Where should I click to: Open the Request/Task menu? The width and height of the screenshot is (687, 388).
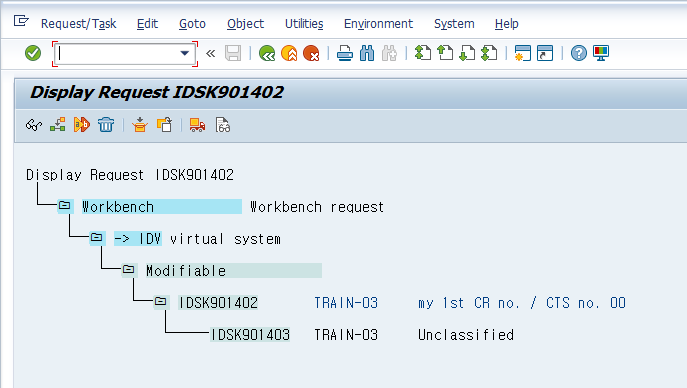click(x=78, y=24)
